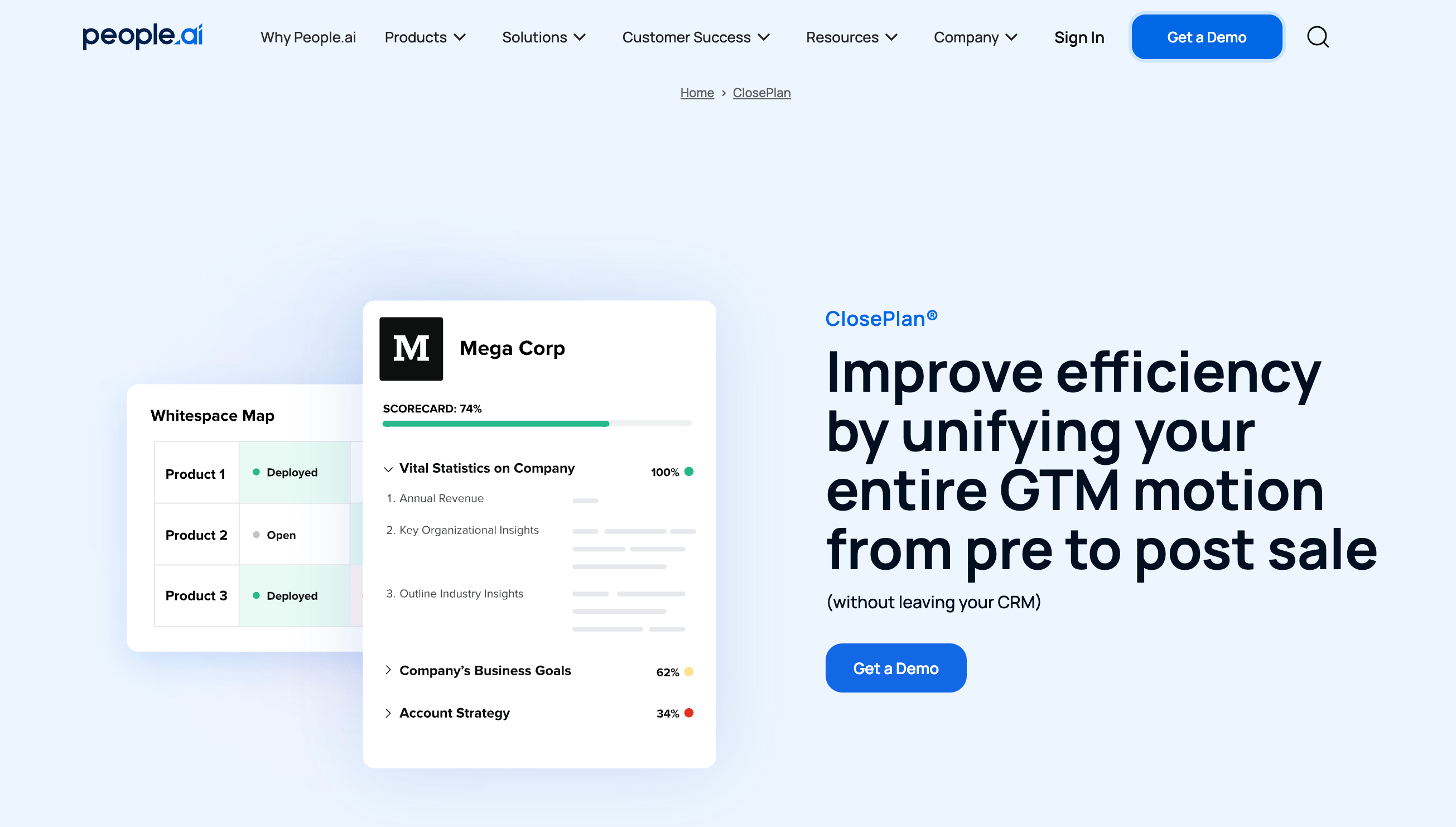Click the Customer Success dropdown chevron
The height and width of the screenshot is (827, 1456).
(x=764, y=37)
